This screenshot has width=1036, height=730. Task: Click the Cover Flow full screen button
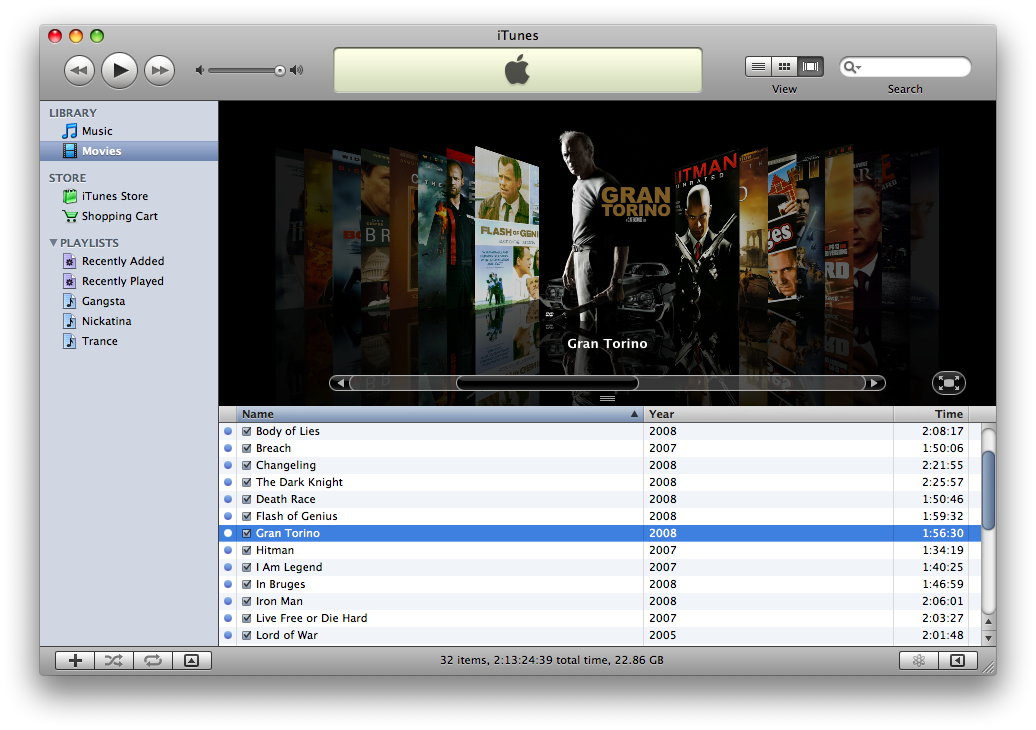(x=949, y=383)
